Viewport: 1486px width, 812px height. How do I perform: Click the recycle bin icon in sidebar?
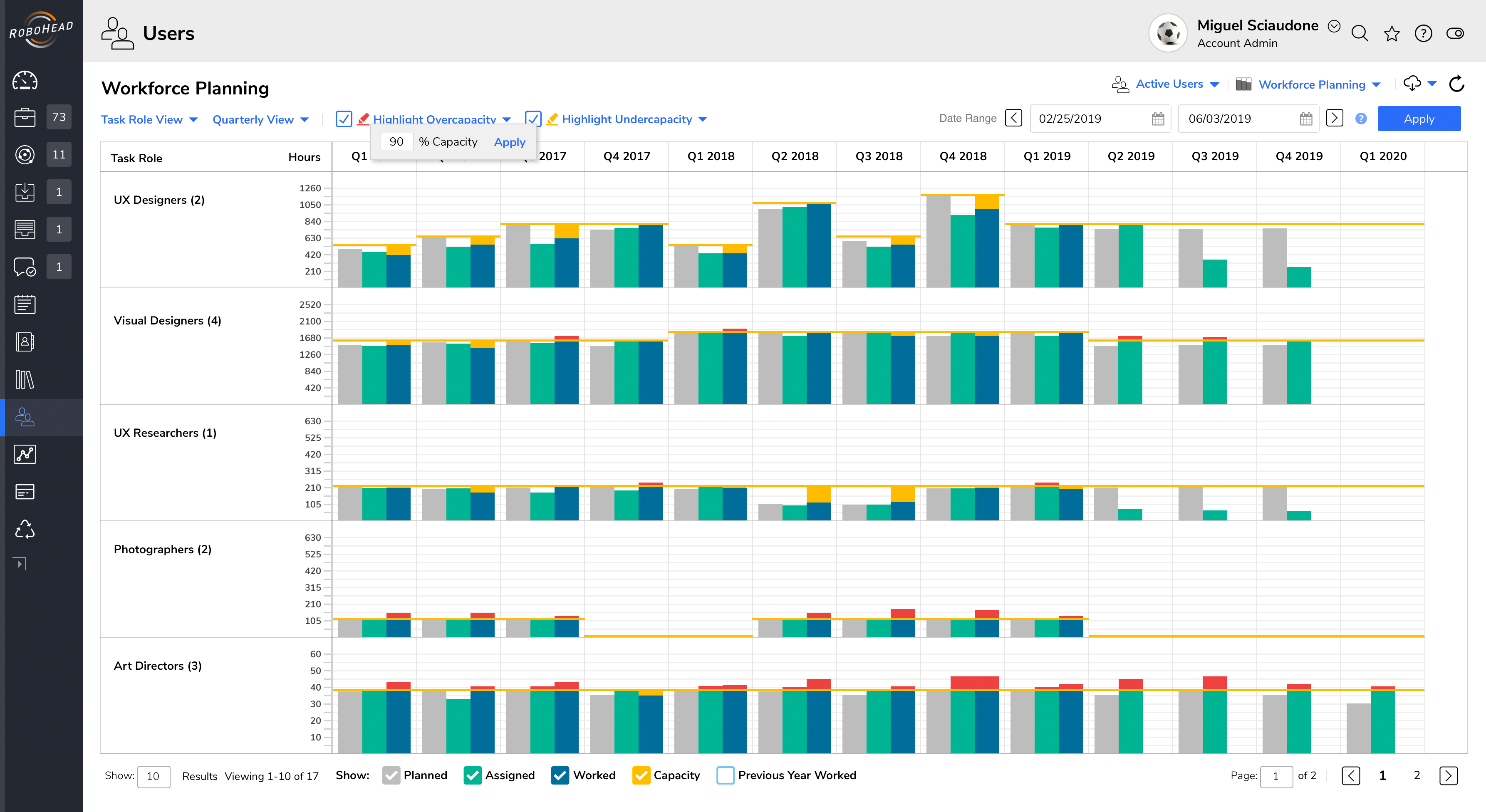(x=25, y=529)
